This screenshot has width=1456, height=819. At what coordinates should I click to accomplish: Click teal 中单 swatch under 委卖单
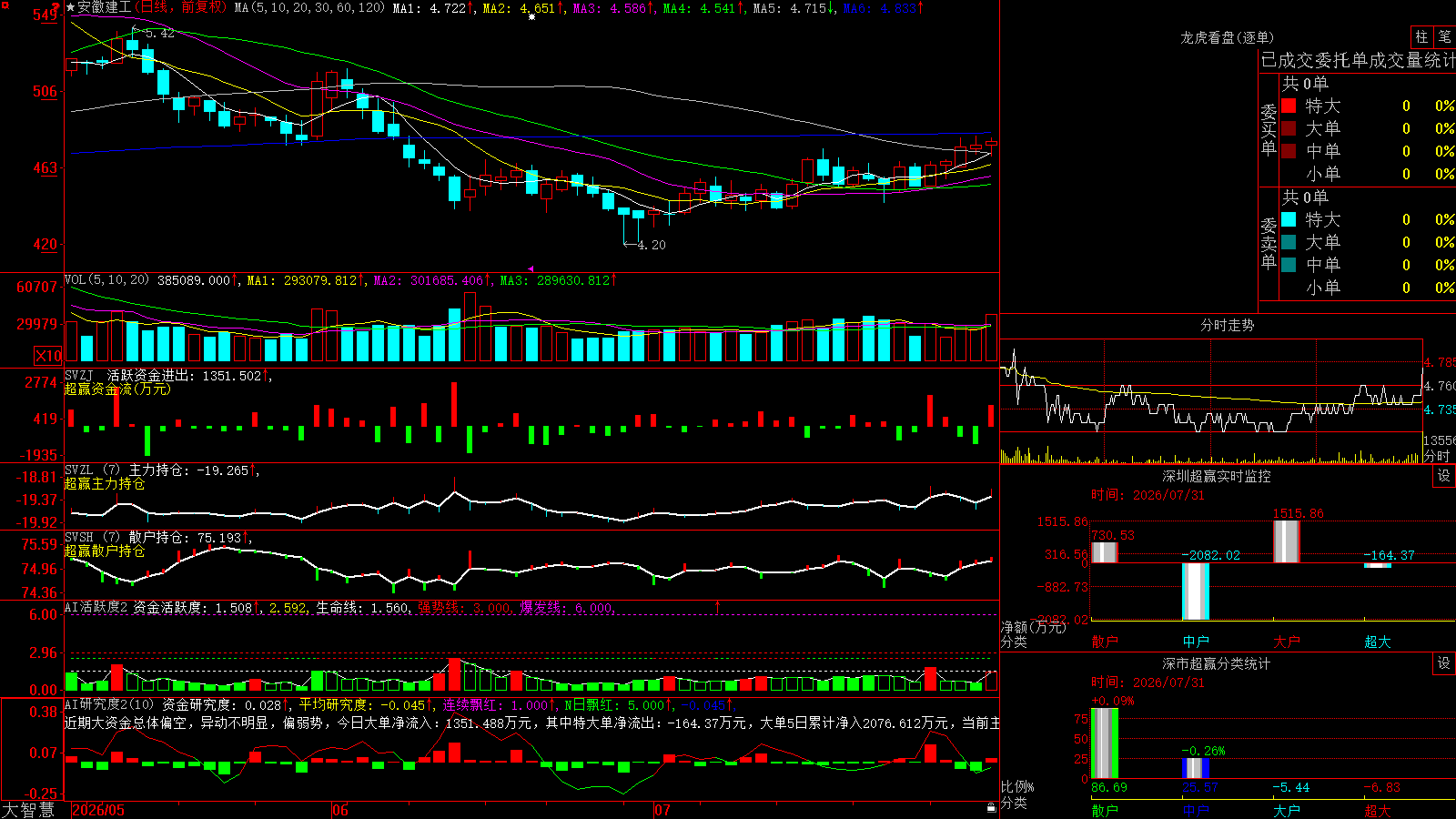pyautogui.click(x=1289, y=264)
